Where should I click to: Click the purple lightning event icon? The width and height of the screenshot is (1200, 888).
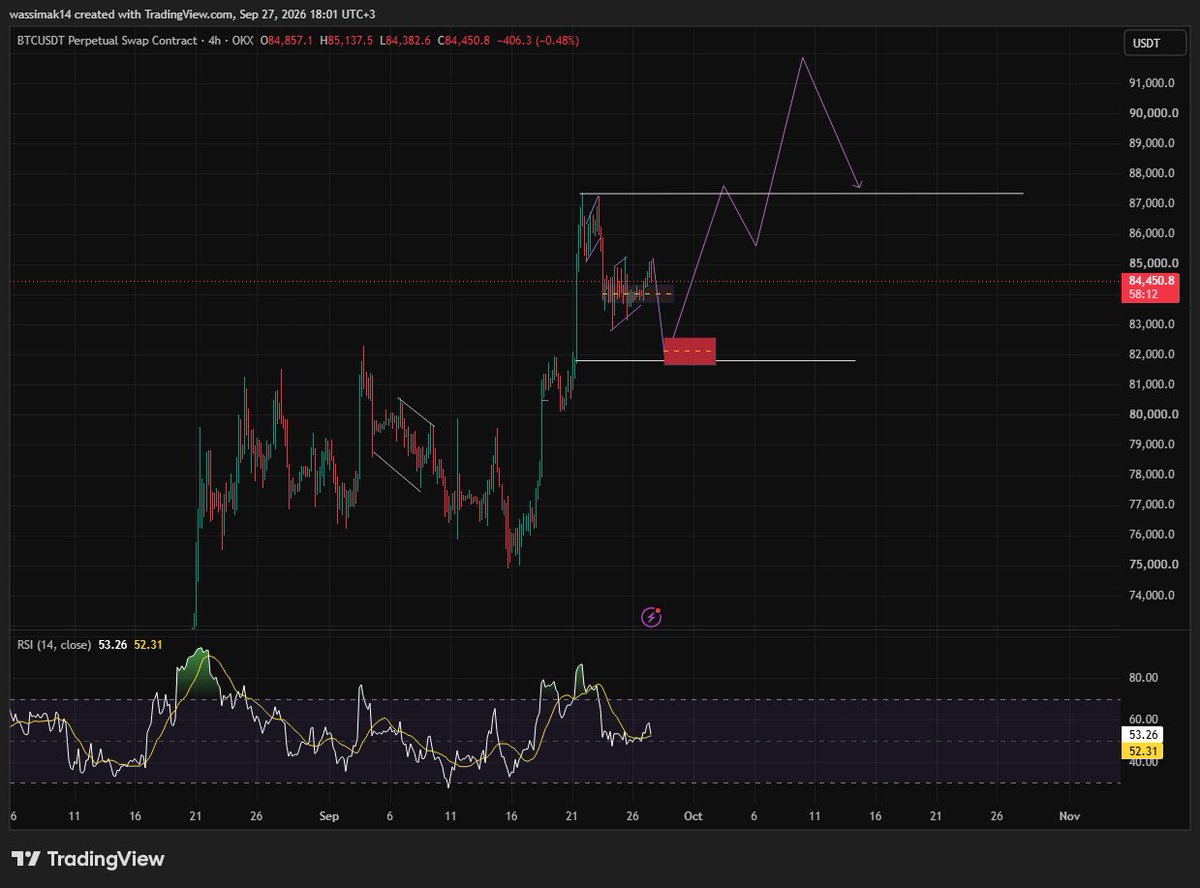[652, 617]
